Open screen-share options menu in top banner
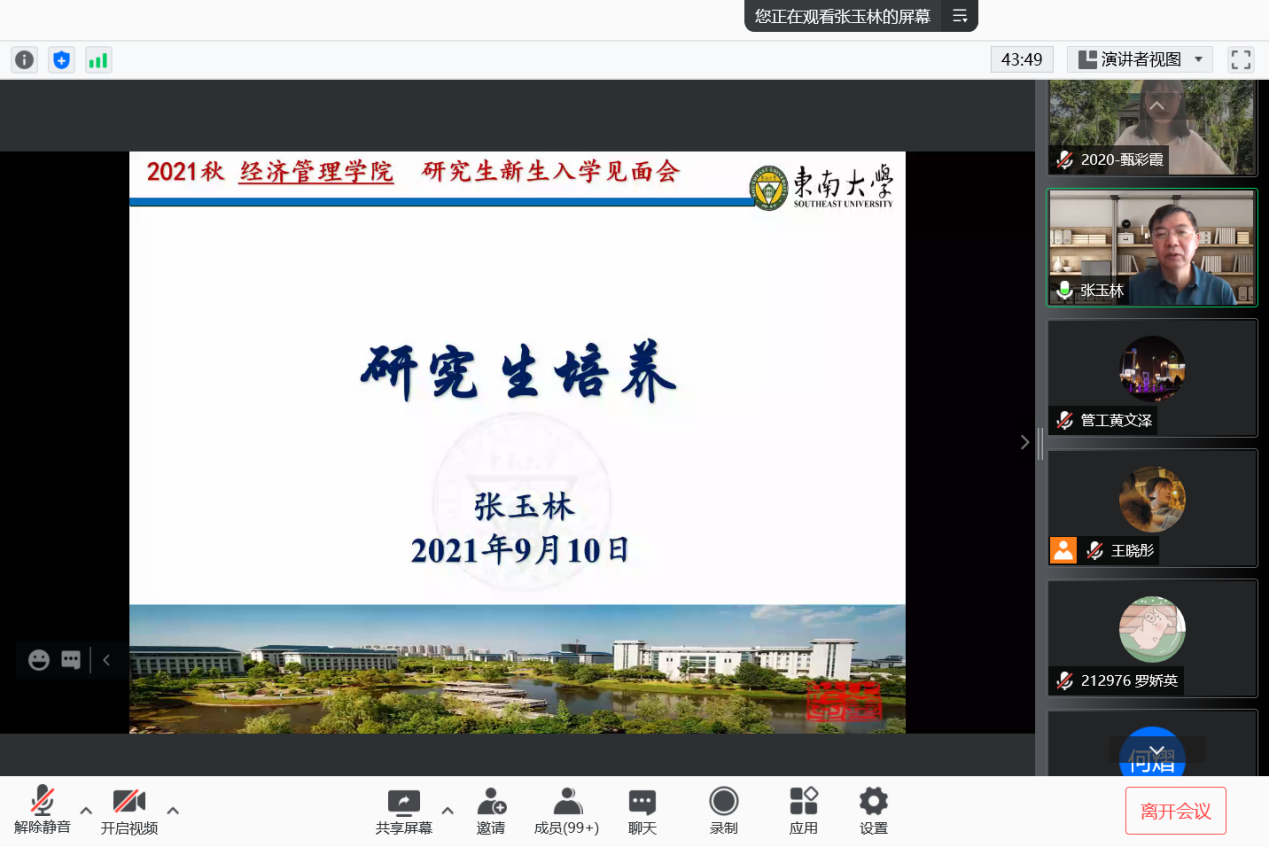Image resolution: width=1269 pixels, height=847 pixels. [960, 16]
